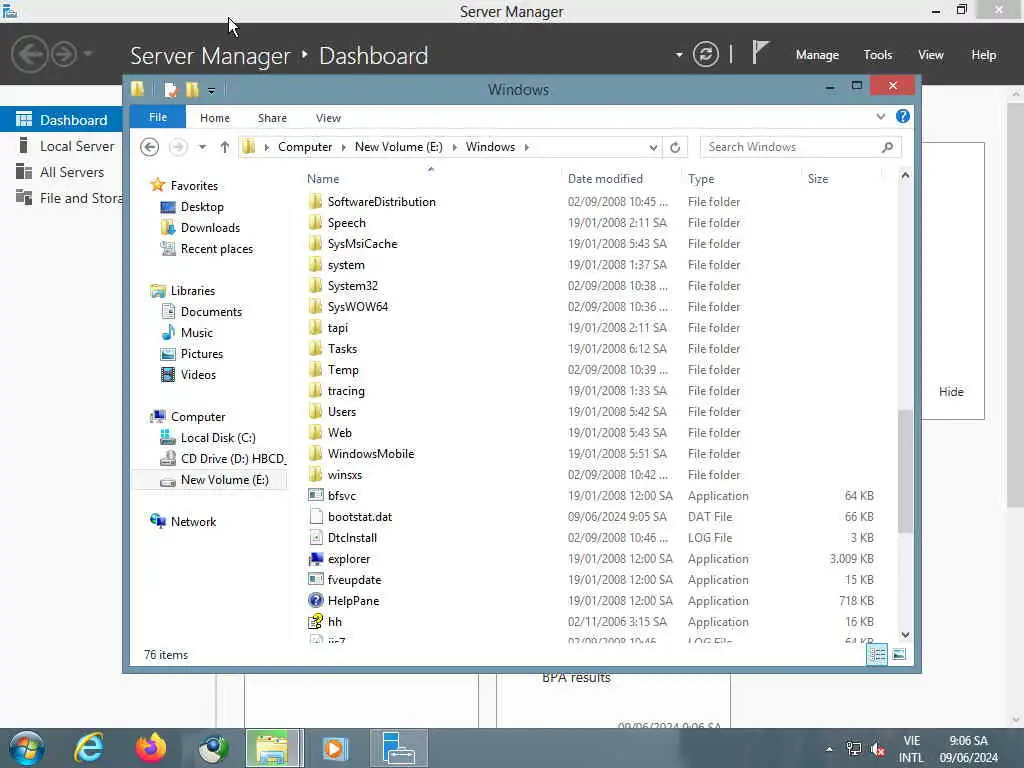Expand the breadcrumb arrow after Windows
Screen dimensions: 1024x768
coord(526,148)
